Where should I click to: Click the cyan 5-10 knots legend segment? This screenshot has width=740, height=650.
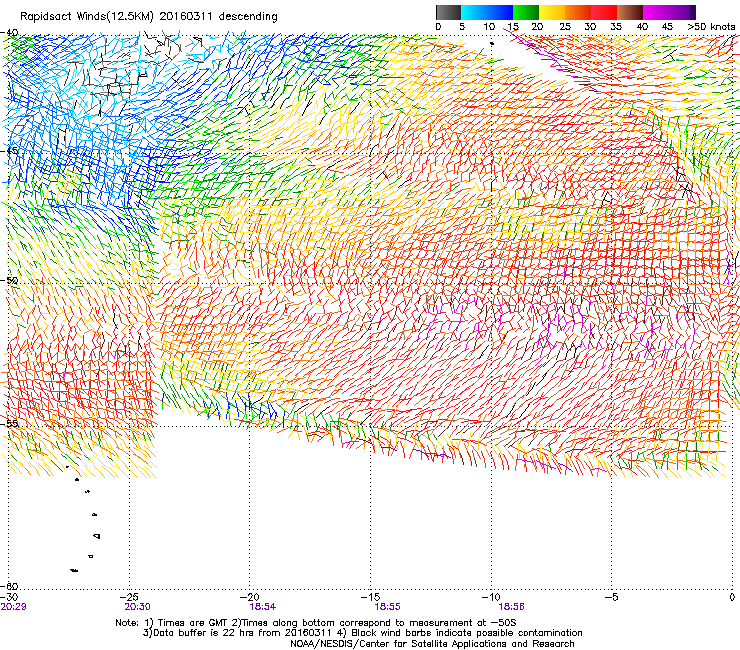coord(474,12)
